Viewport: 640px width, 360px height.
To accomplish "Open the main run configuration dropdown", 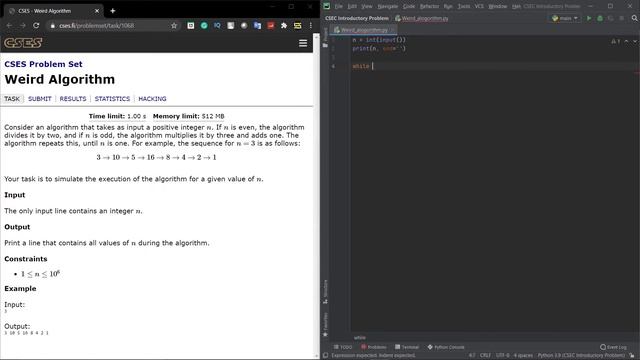I will [565, 18].
